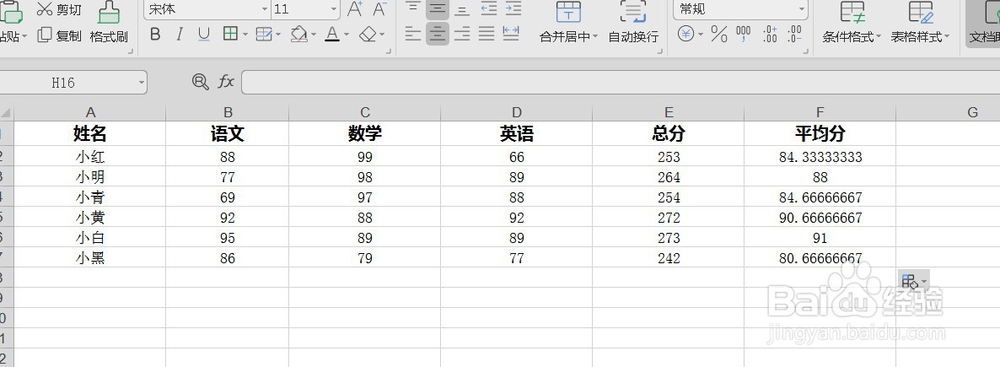This screenshot has width=1000, height=367.
Task: Select the cell containing 84.33333333
Action: 820,156
